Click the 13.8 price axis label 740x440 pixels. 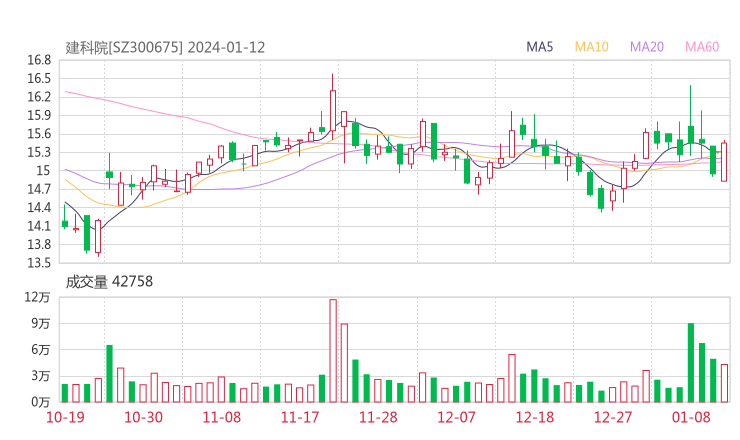point(39,245)
